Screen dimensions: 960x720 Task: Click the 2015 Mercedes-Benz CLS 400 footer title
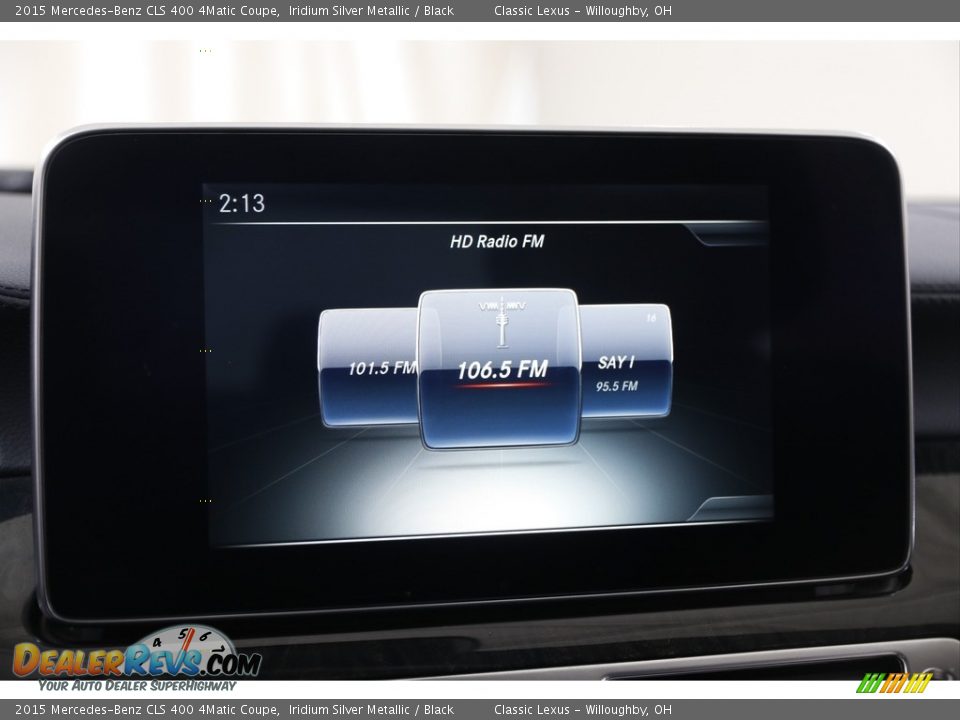[146, 710]
